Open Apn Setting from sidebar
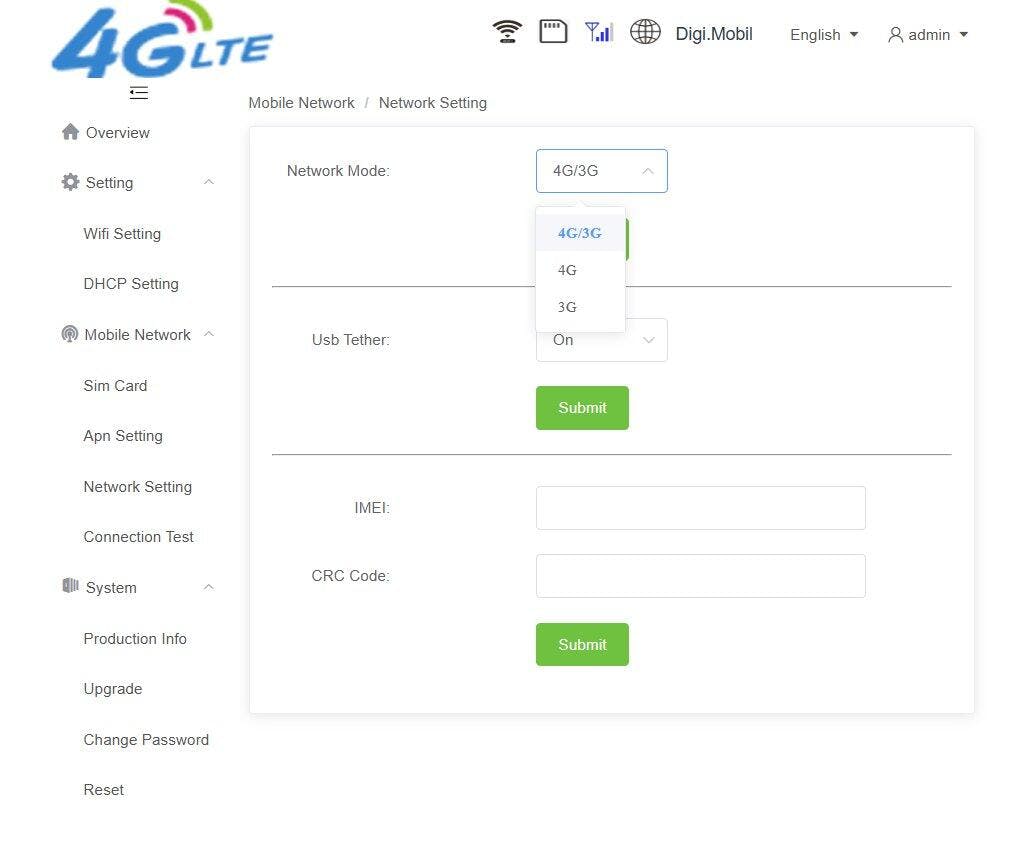1024x861 pixels. (x=123, y=436)
